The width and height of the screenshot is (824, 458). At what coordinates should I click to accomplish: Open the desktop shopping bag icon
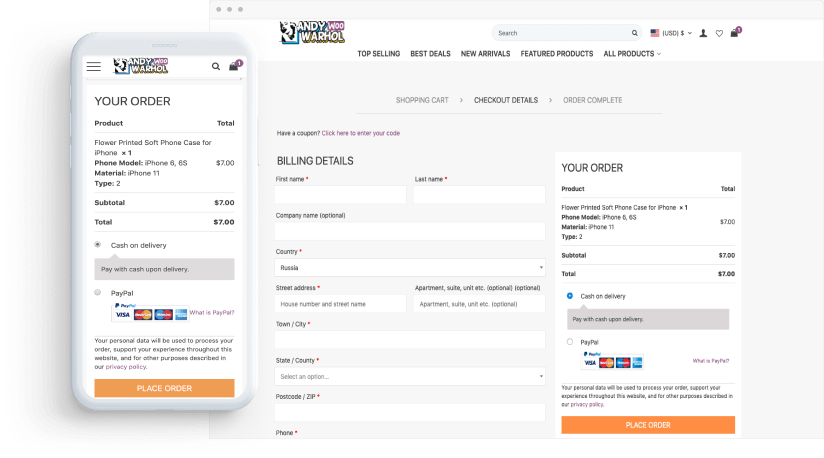tap(735, 33)
